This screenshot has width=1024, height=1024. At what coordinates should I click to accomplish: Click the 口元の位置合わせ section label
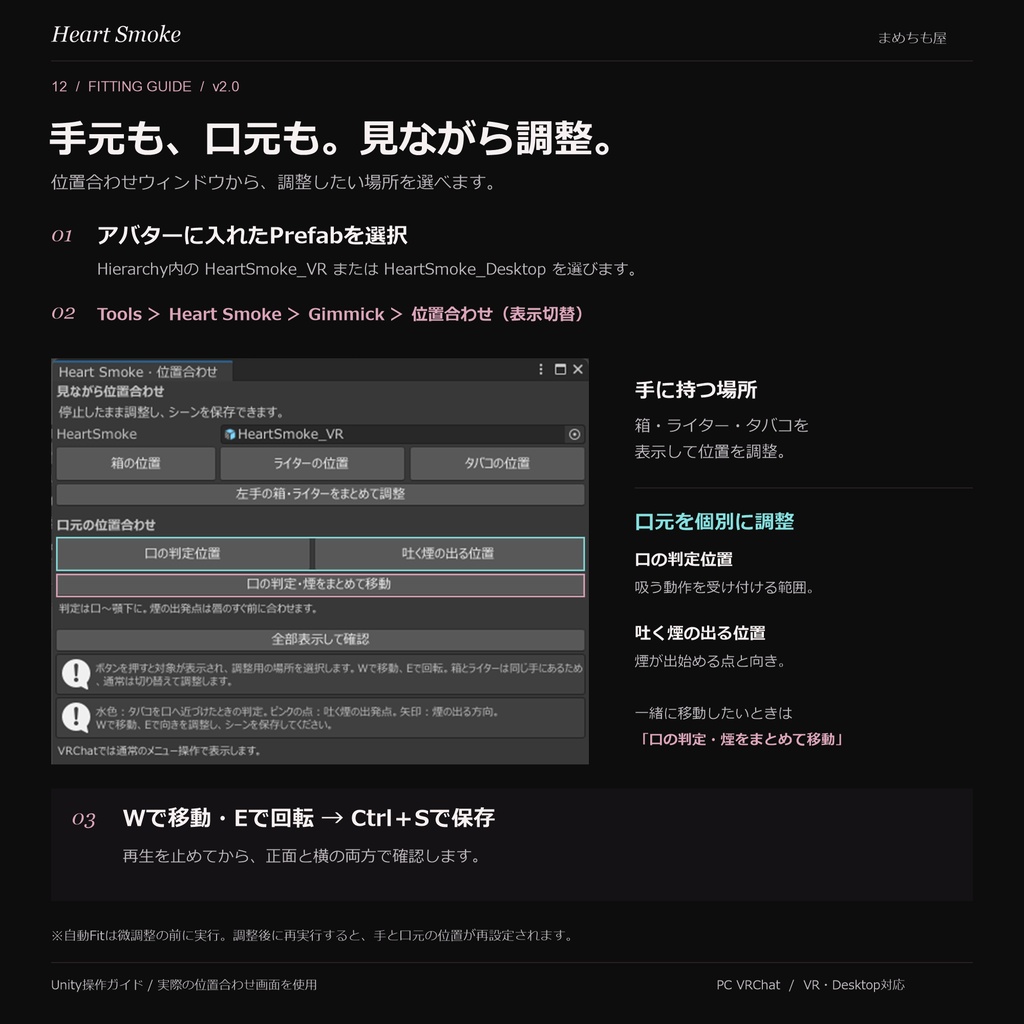(x=106, y=525)
